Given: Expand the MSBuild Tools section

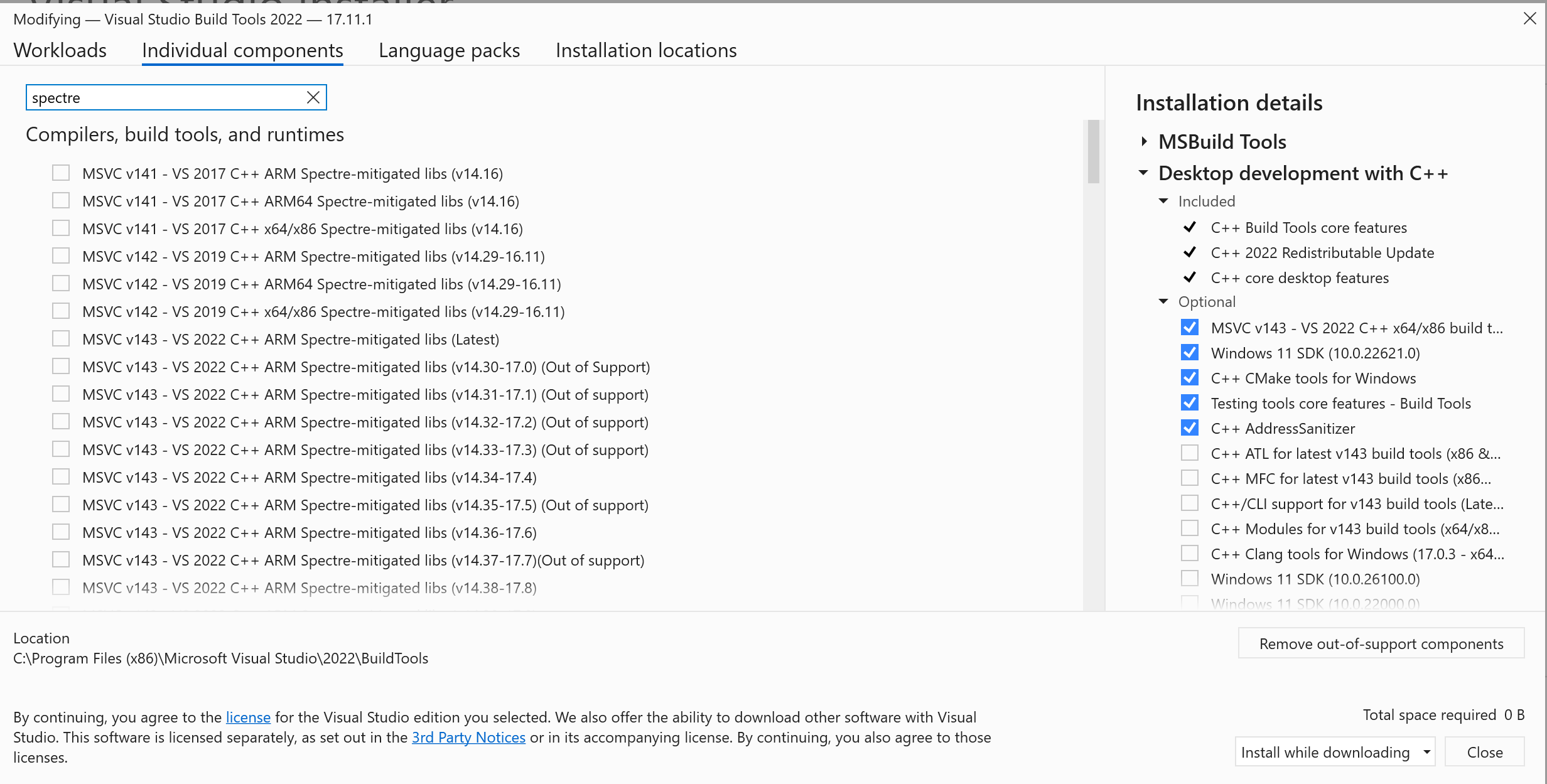Looking at the screenshot, I should (1144, 142).
